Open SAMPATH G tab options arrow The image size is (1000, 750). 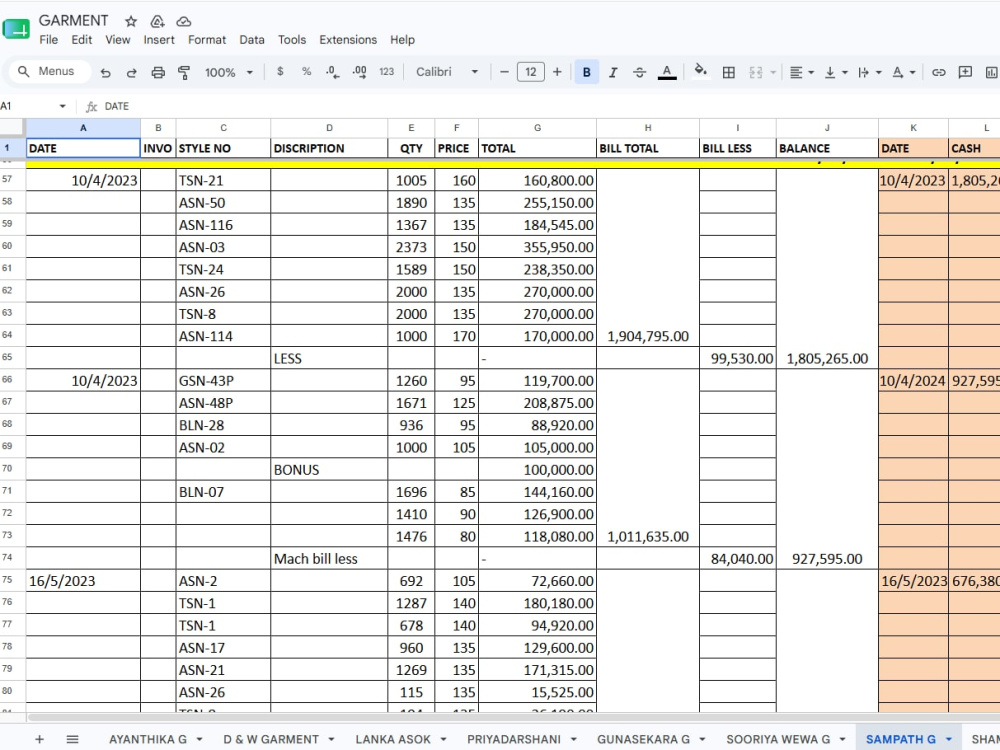948,739
